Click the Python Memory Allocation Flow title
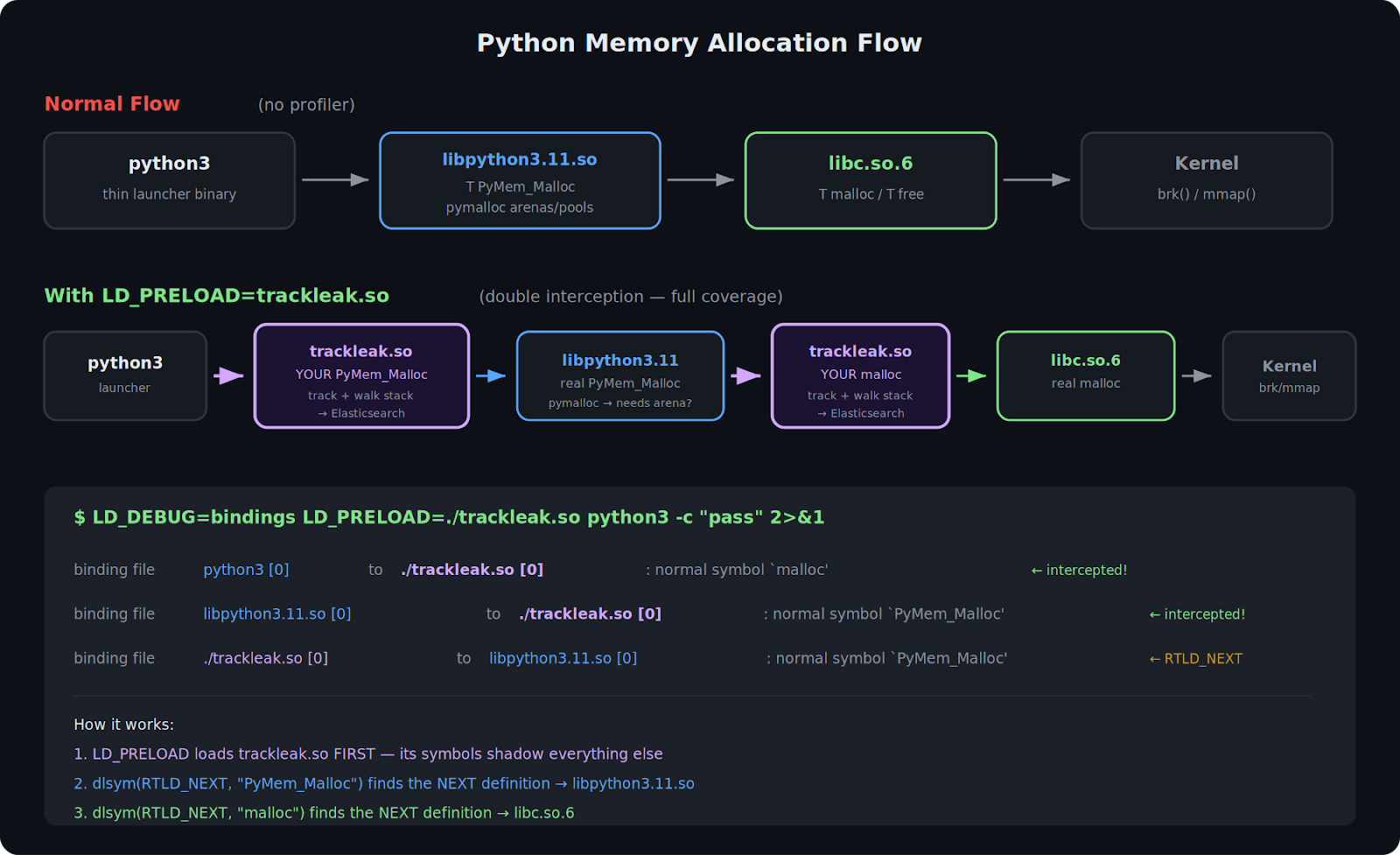 [x=699, y=43]
